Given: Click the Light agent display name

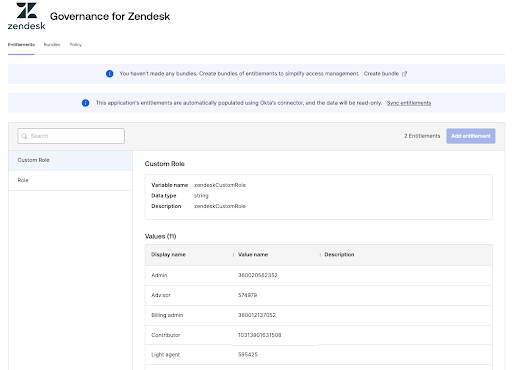Looking at the screenshot, I should click(166, 355).
